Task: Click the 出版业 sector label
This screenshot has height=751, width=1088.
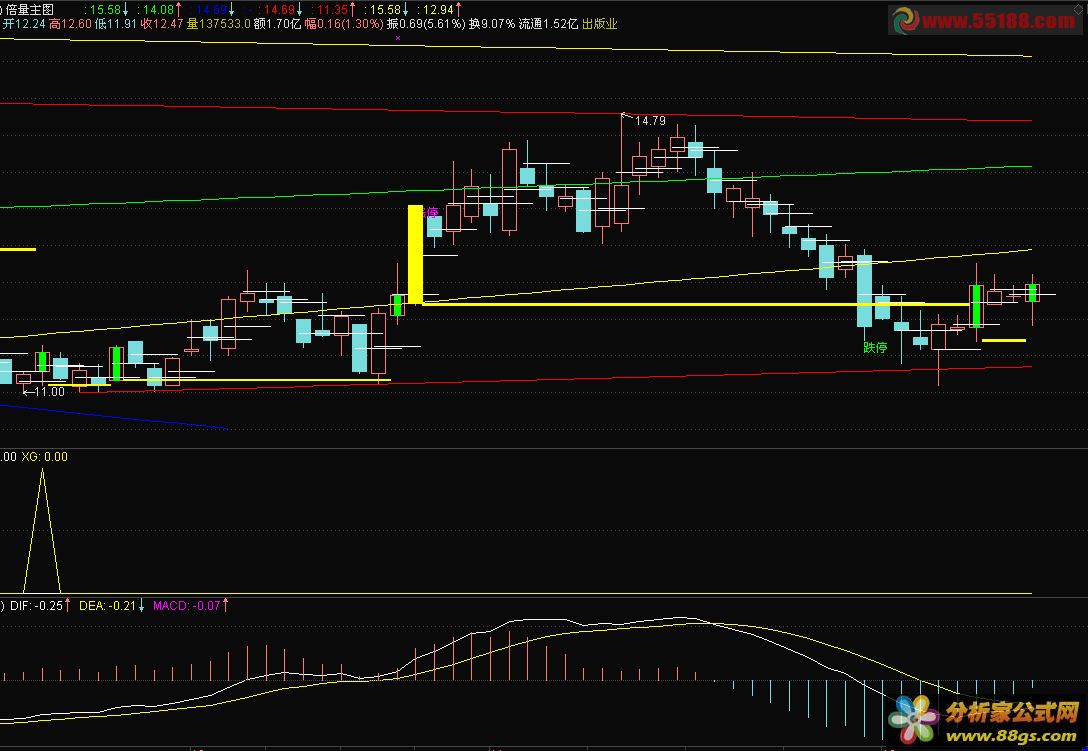Action: (x=600, y=24)
